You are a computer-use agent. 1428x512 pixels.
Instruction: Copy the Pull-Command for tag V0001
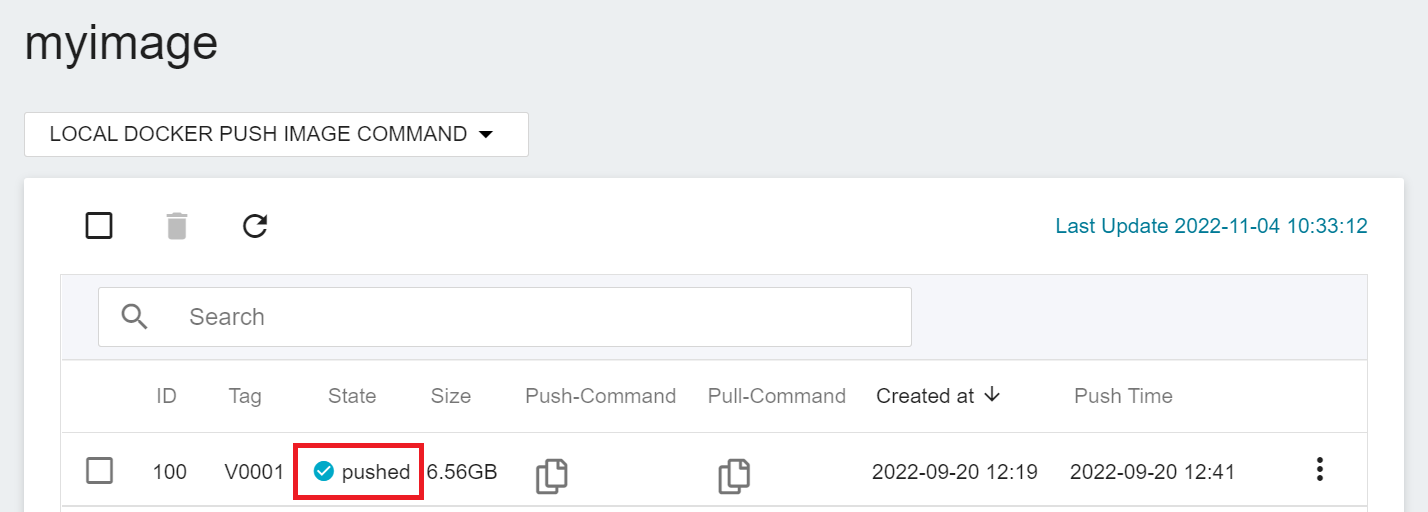734,475
